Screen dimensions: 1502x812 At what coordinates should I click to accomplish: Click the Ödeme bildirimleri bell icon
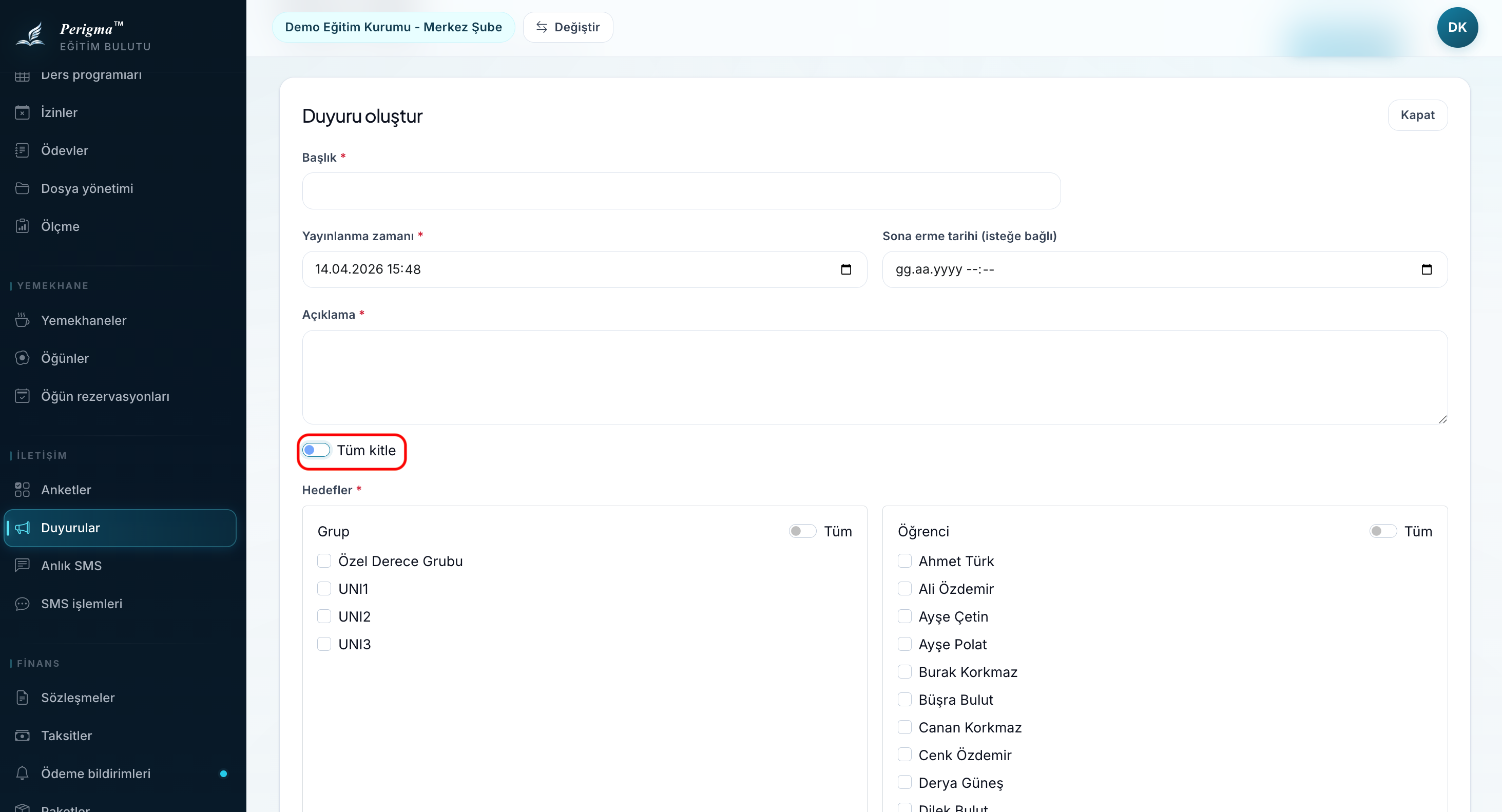point(22,774)
